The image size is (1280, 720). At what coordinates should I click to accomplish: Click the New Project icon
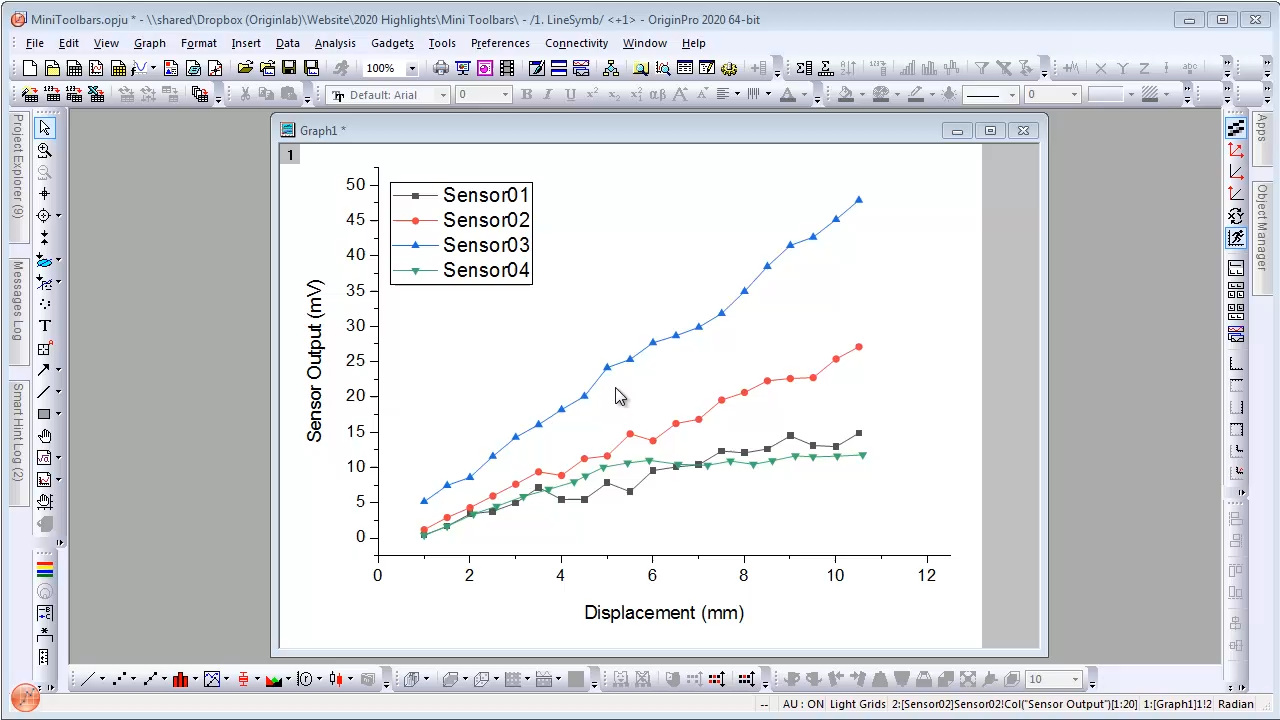[30, 68]
